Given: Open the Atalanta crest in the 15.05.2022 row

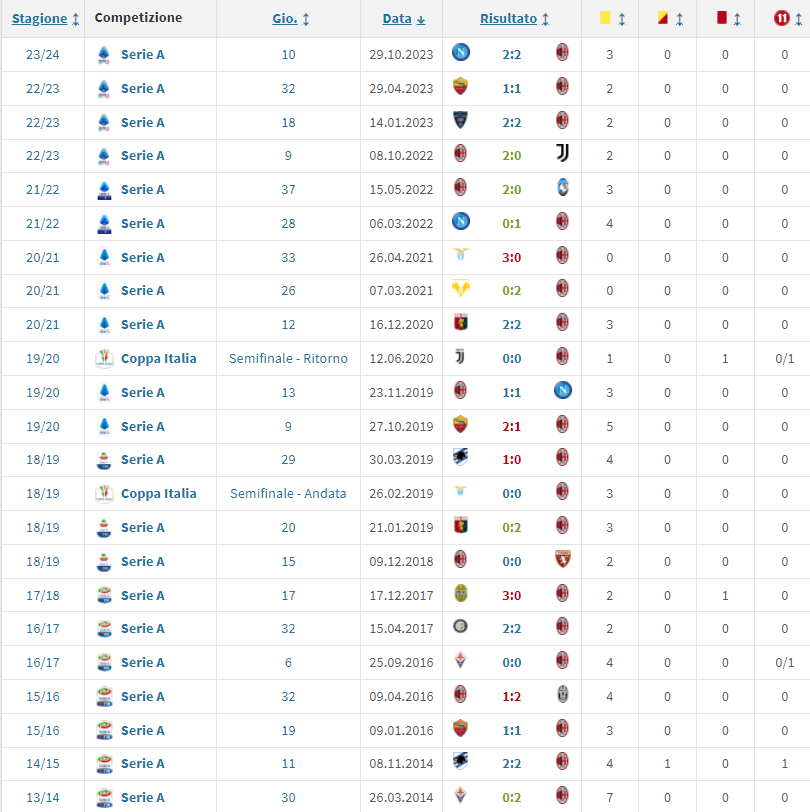Looking at the screenshot, I should pyautogui.click(x=562, y=188).
